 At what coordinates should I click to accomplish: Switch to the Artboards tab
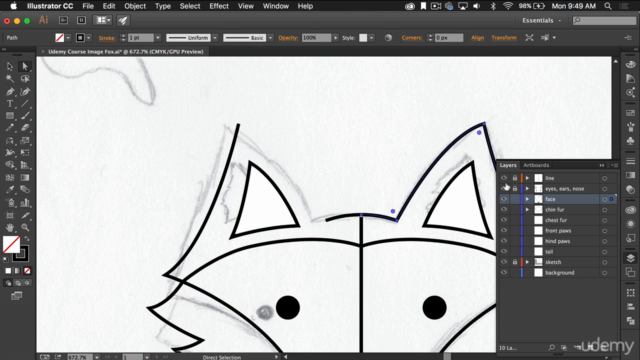coord(536,165)
